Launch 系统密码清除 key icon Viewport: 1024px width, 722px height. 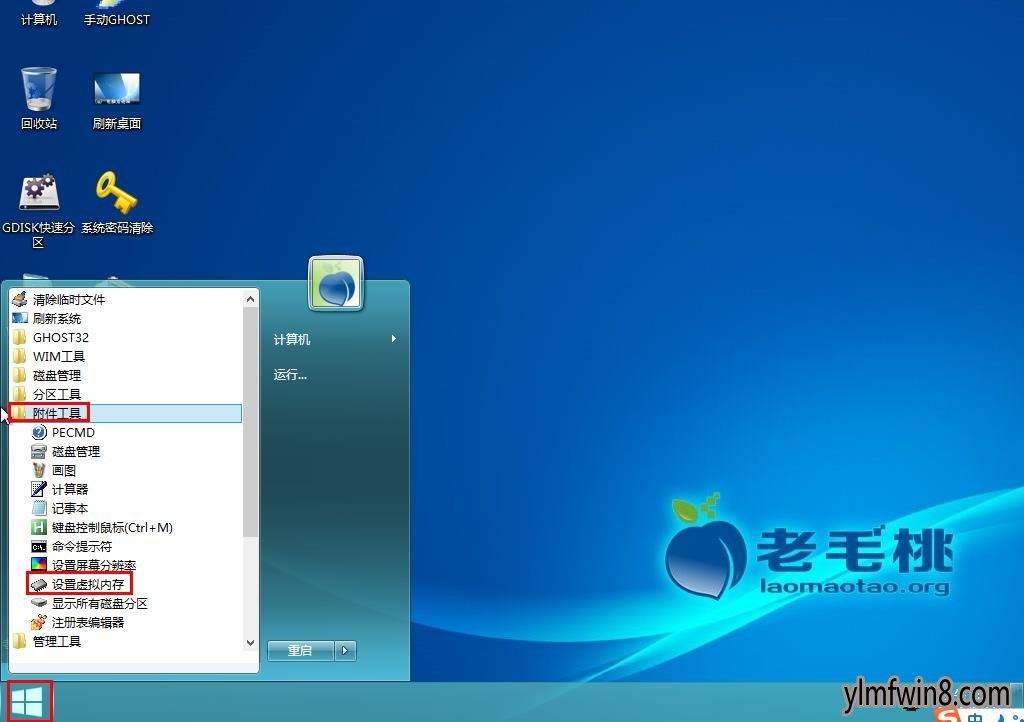click(x=116, y=194)
